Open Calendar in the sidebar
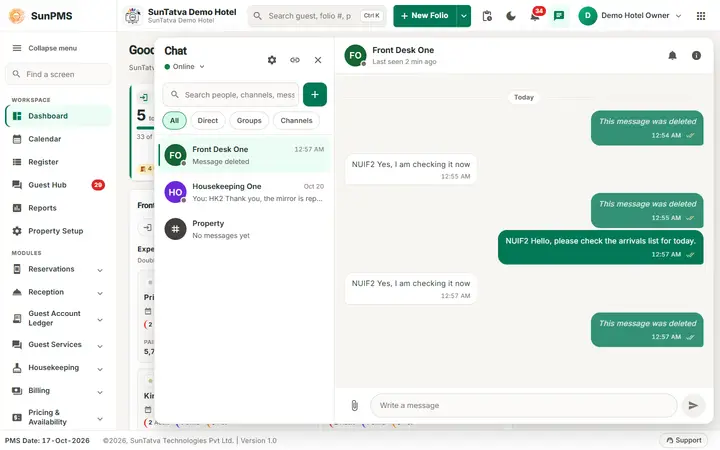The width and height of the screenshot is (720, 450). (58, 139)
